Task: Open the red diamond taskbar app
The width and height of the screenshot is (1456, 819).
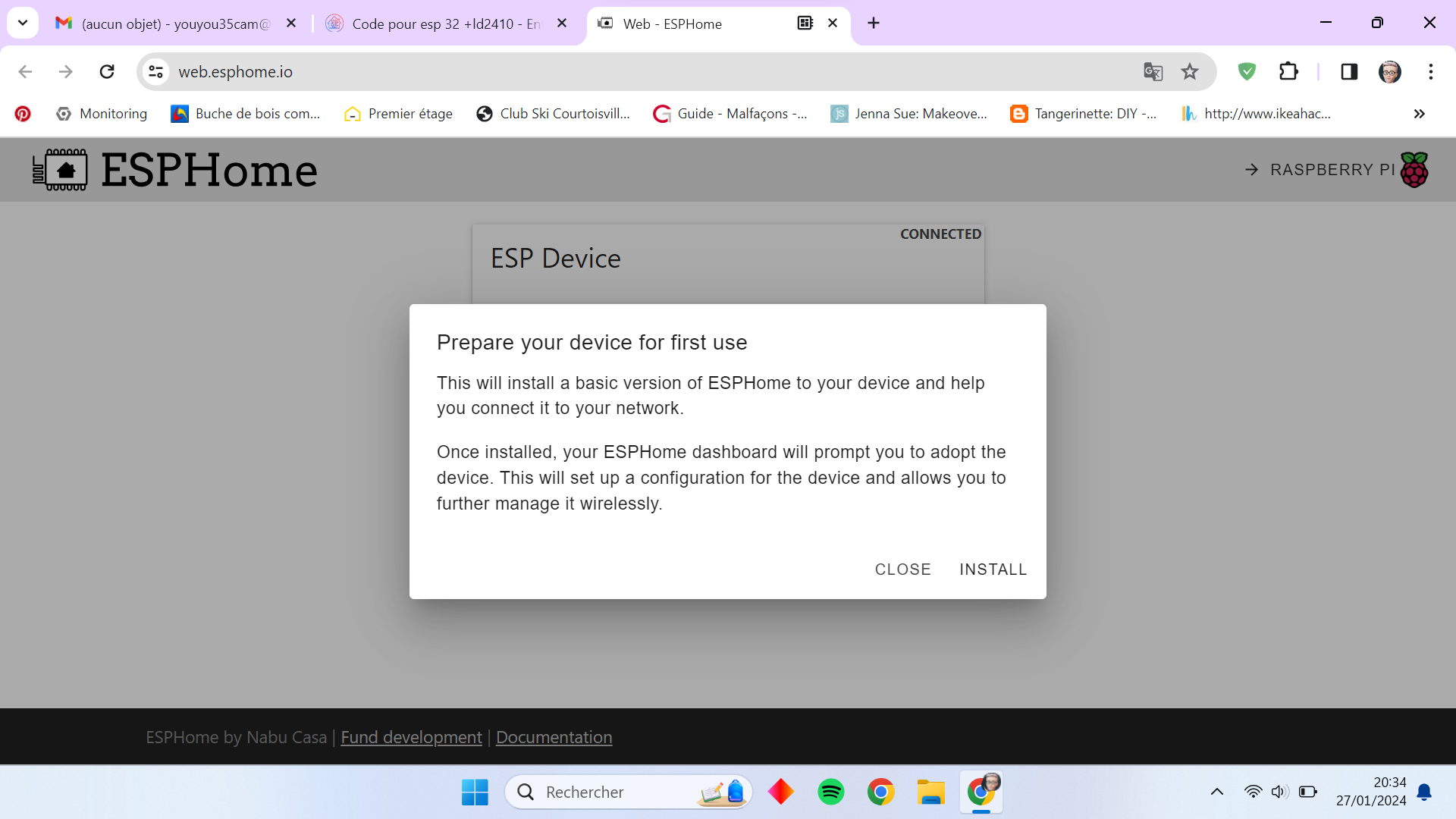Action: point(781,792)
